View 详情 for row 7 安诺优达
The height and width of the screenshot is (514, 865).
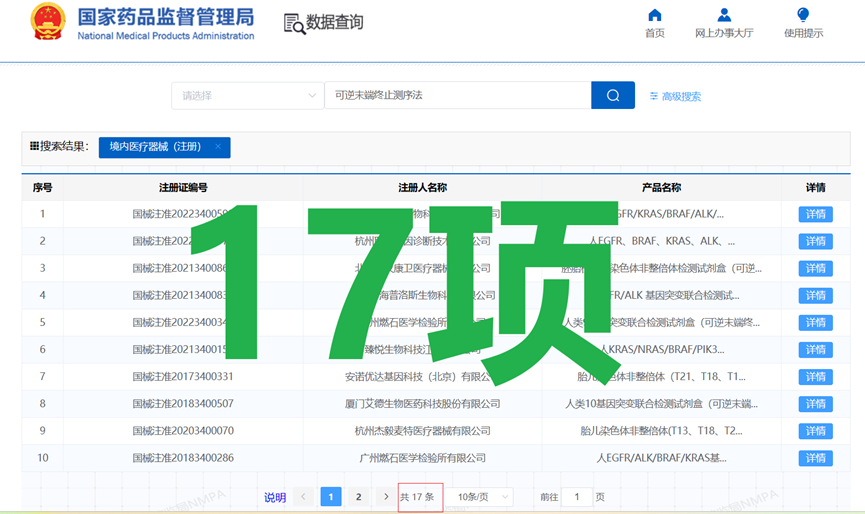(x=814, y=377)
